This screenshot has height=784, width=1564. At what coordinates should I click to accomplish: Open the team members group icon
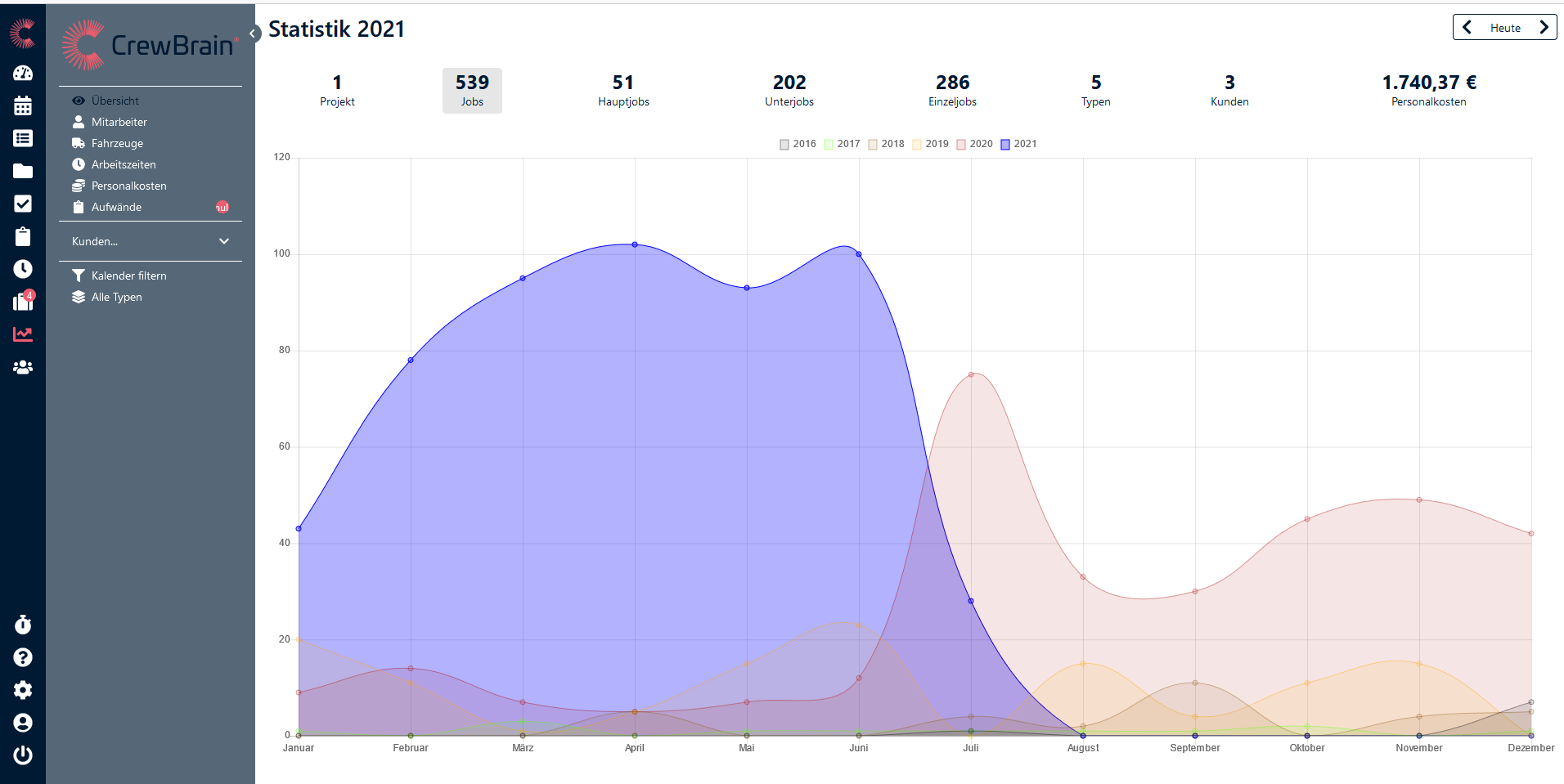pos(23,367)
